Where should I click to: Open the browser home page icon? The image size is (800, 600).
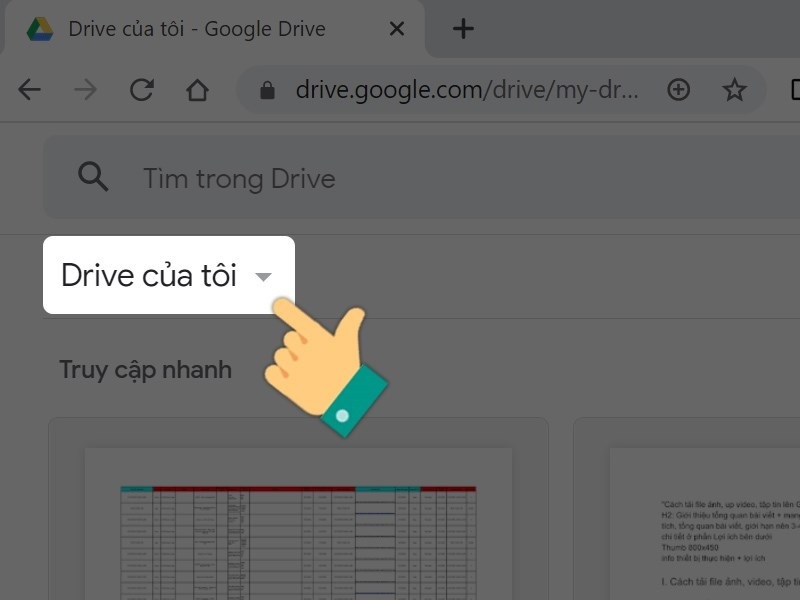click(x=198, y=89)
